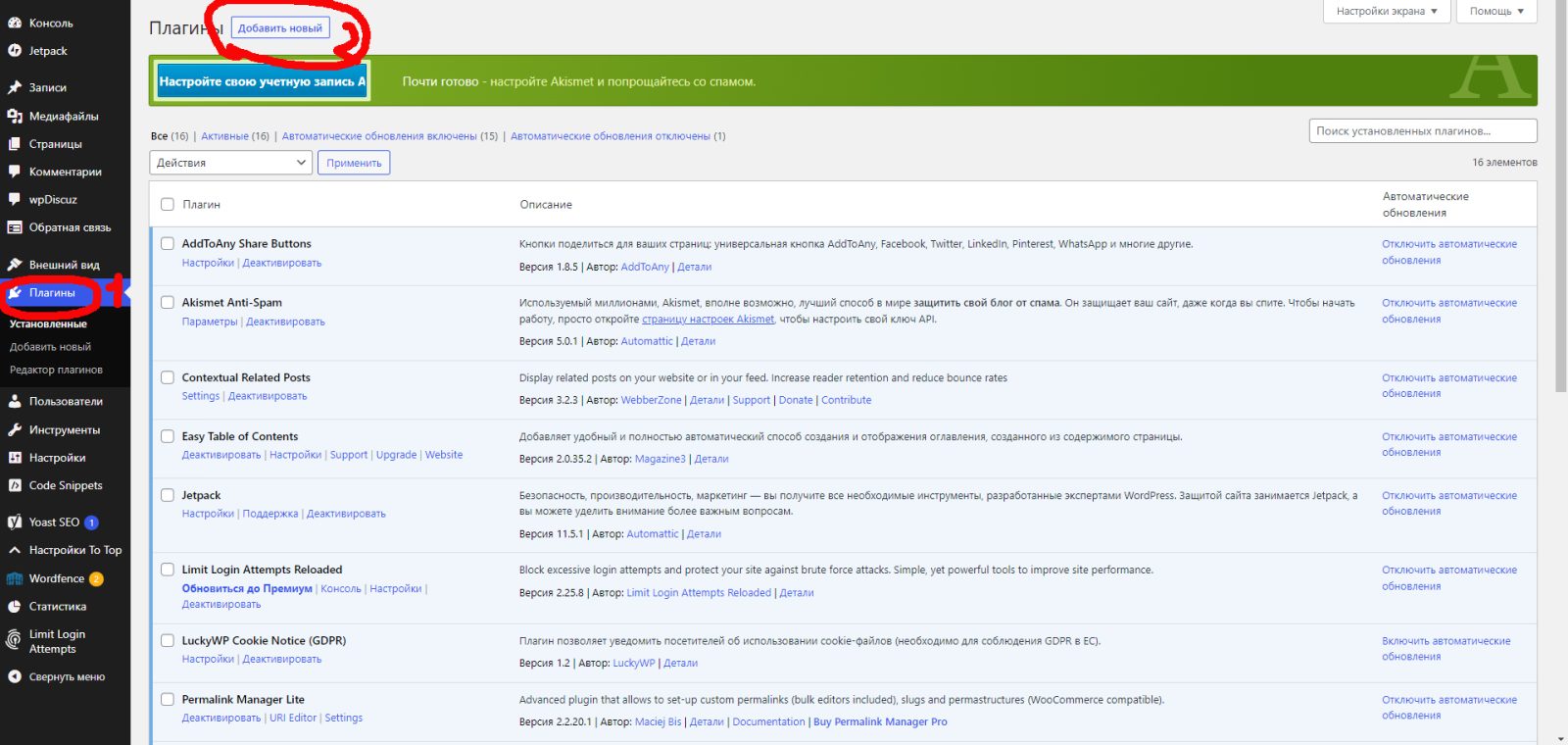
Task: Click the Добавить новый button near title
Action: 280,27
